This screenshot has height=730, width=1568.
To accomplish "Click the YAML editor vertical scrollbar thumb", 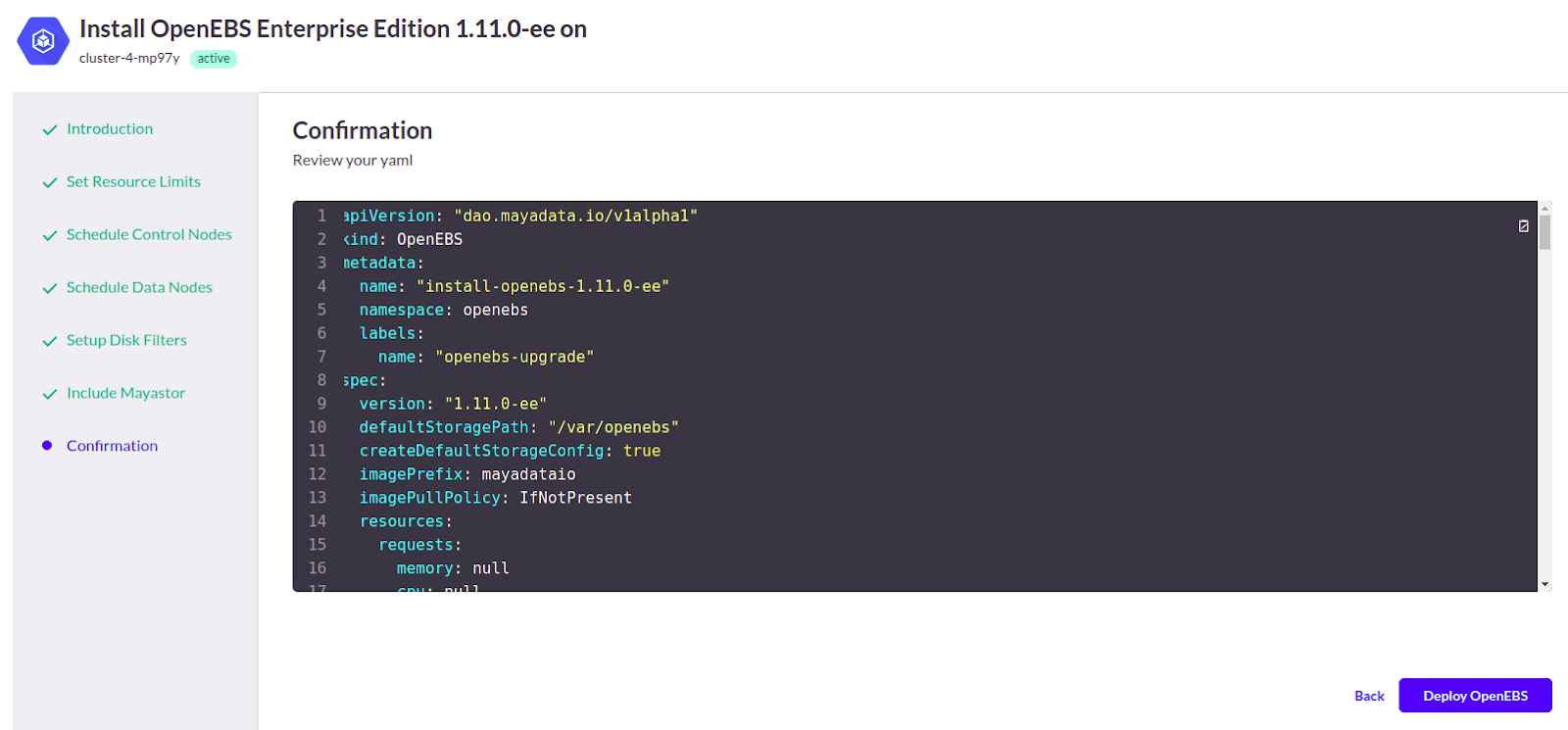I will coord(1544,233).
